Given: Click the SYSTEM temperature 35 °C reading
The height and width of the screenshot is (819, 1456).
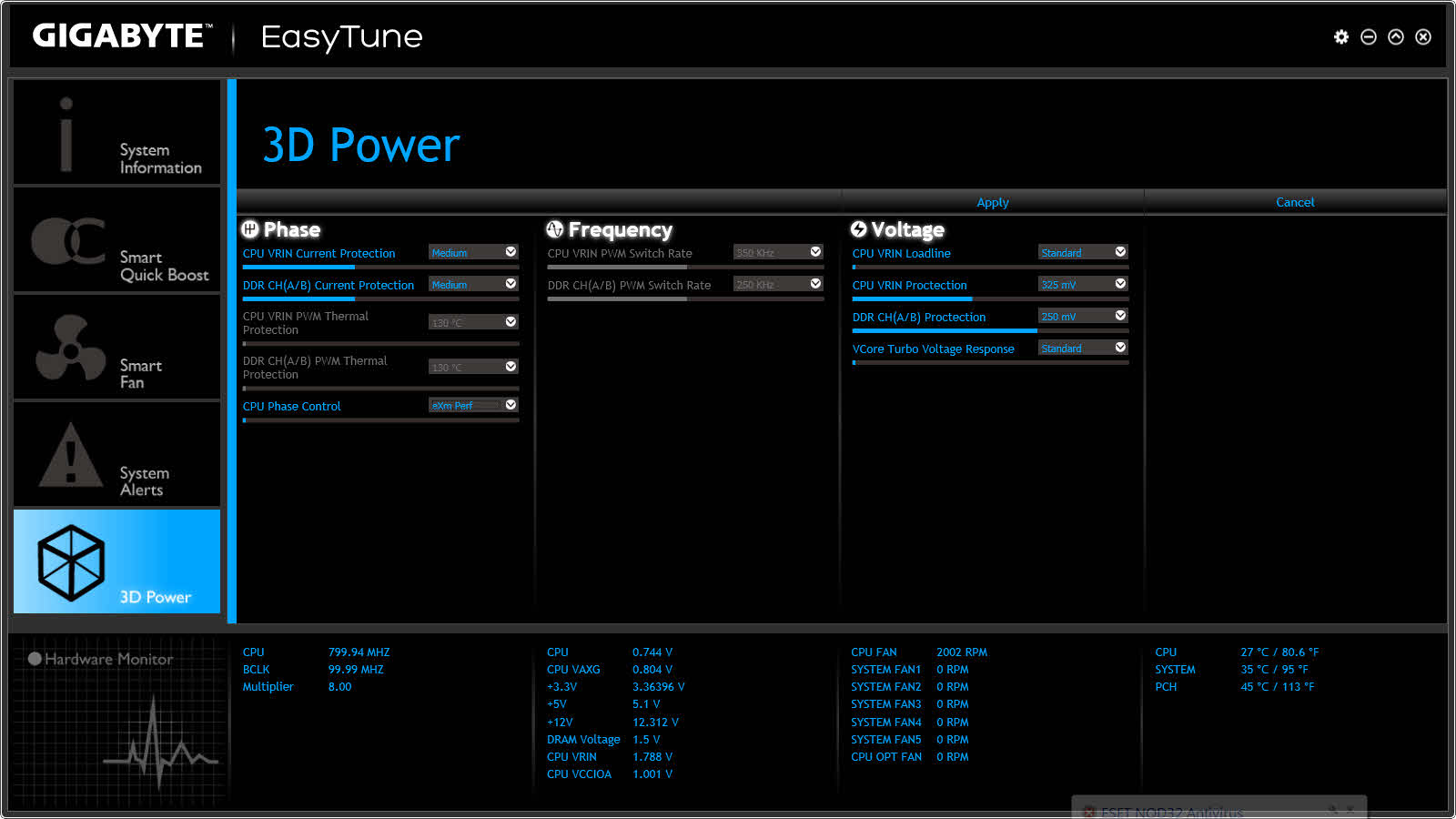Looking at the screenshot, I should 1274,670.
